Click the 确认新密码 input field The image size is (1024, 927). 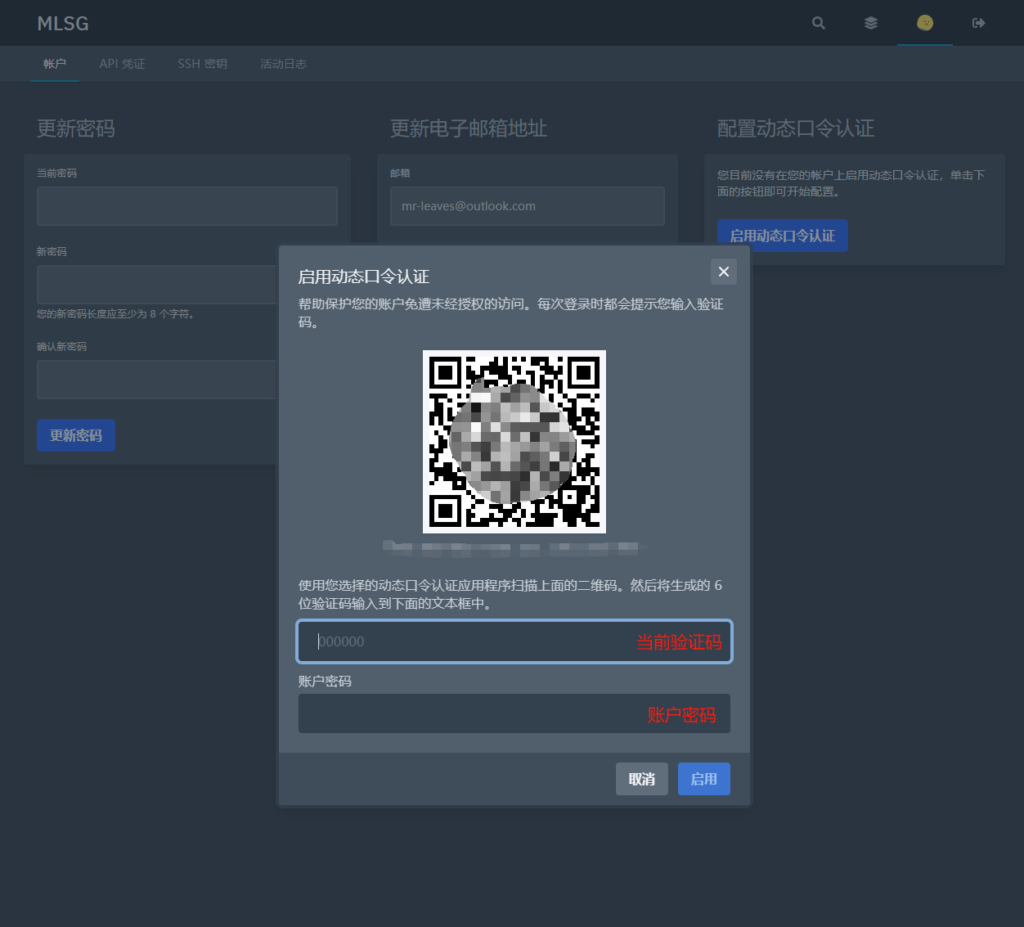point(156,380)
